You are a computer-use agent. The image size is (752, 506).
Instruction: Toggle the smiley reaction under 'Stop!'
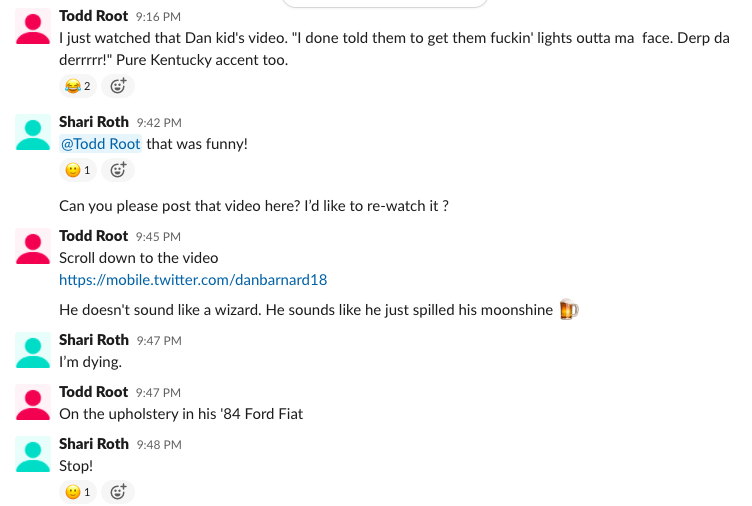78,491
